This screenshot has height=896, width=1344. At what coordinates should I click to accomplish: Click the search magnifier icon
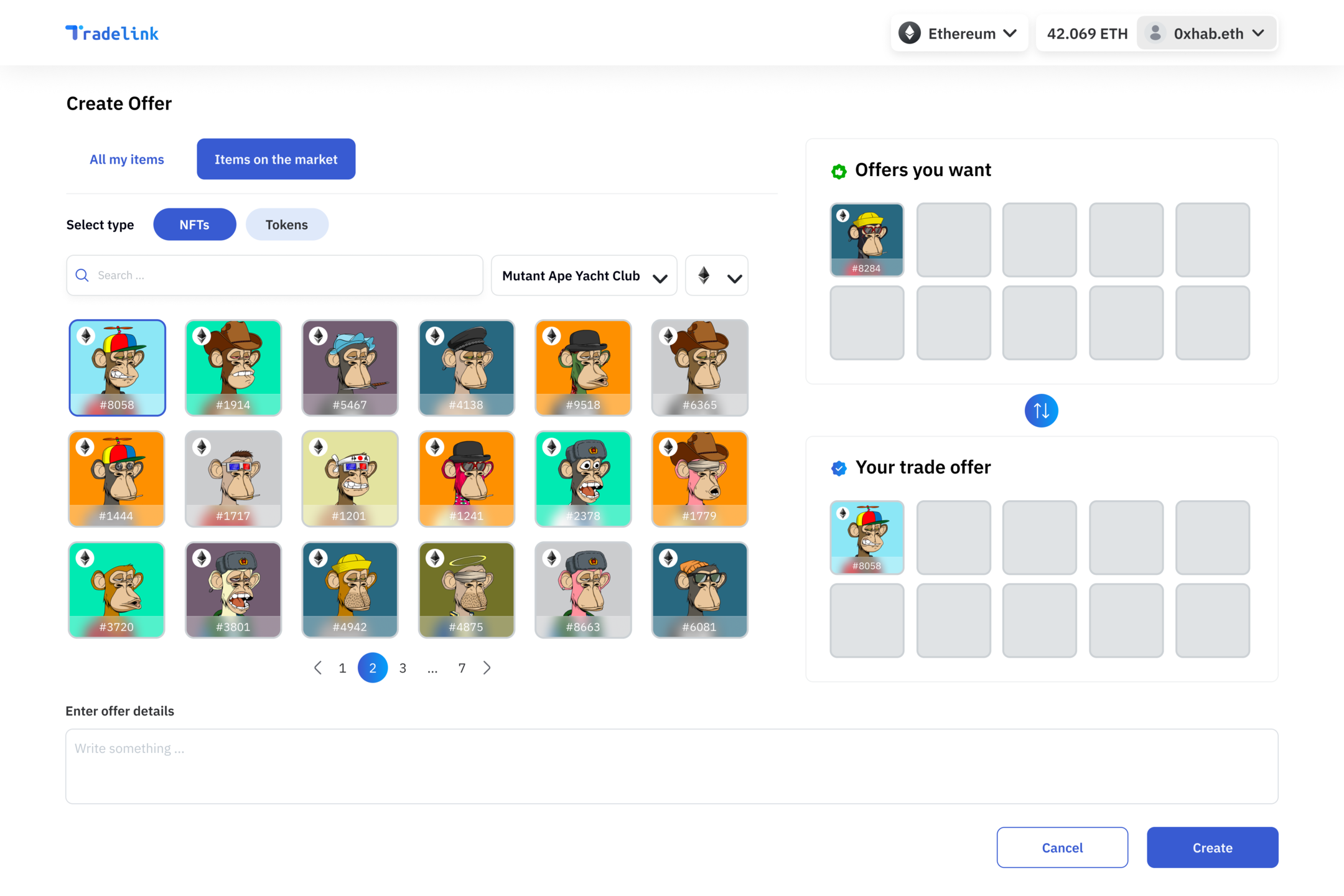tap(82, 275)
